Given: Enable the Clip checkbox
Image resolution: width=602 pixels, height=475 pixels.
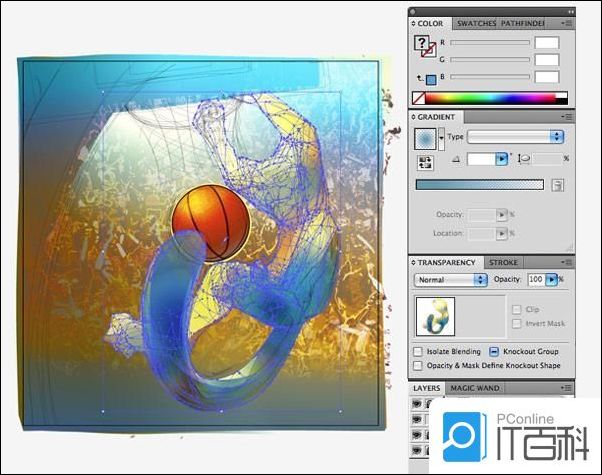Looking at the screenshot, I should coord(517,309).
